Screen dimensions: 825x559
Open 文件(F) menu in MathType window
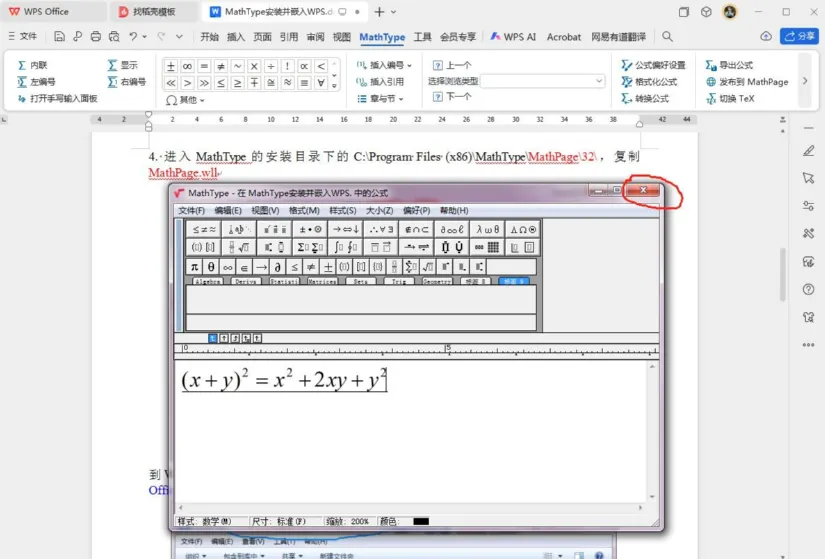[191, 211]
